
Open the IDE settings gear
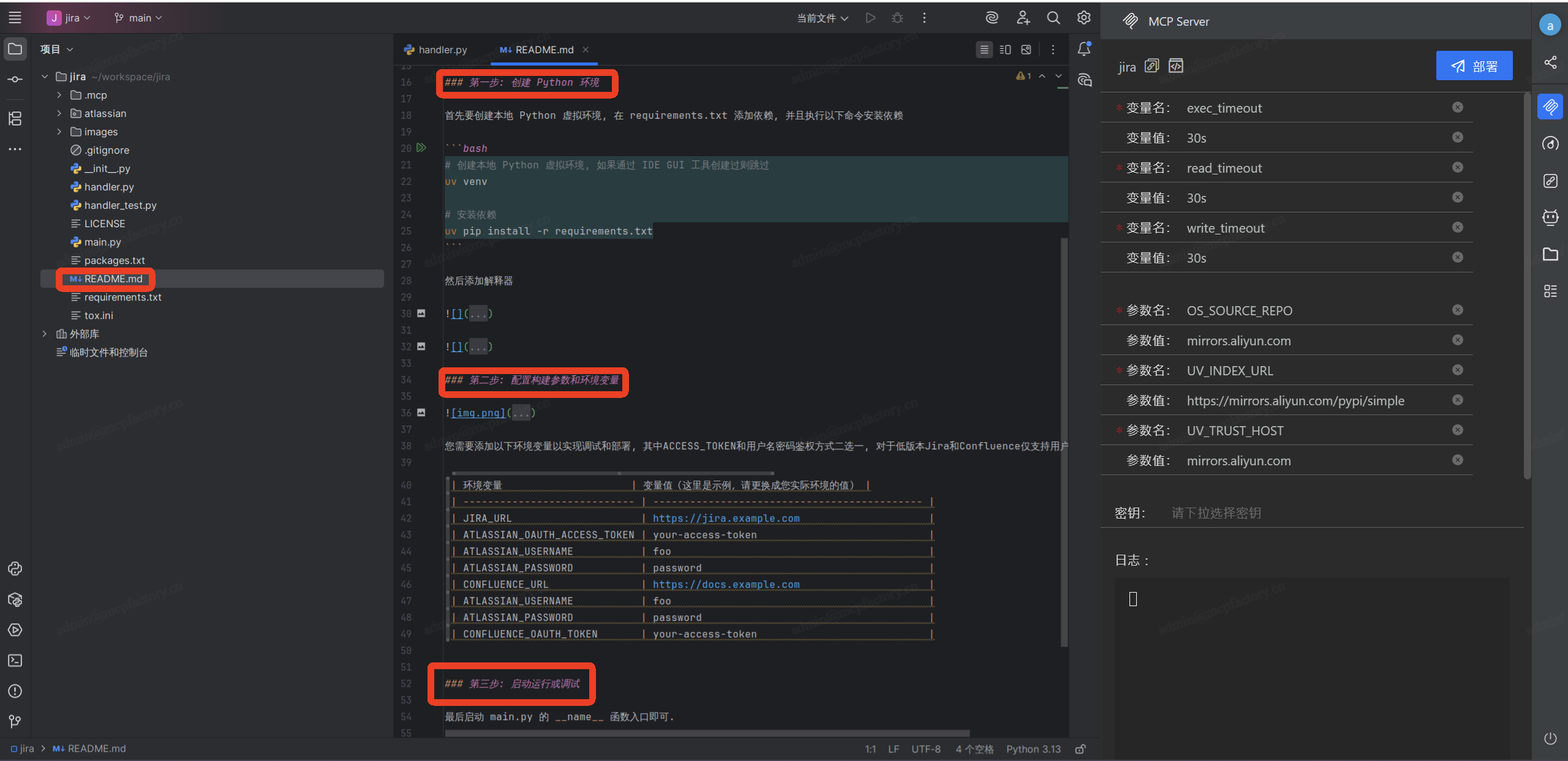click(x=1084, y=18)
